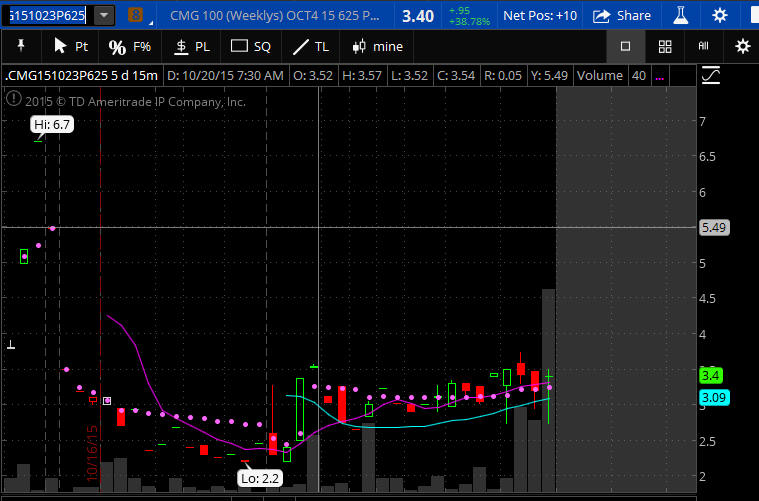This screenshot has height=501, width=759.
Task: Open the Share menu
Action: (x=622, y=16)
